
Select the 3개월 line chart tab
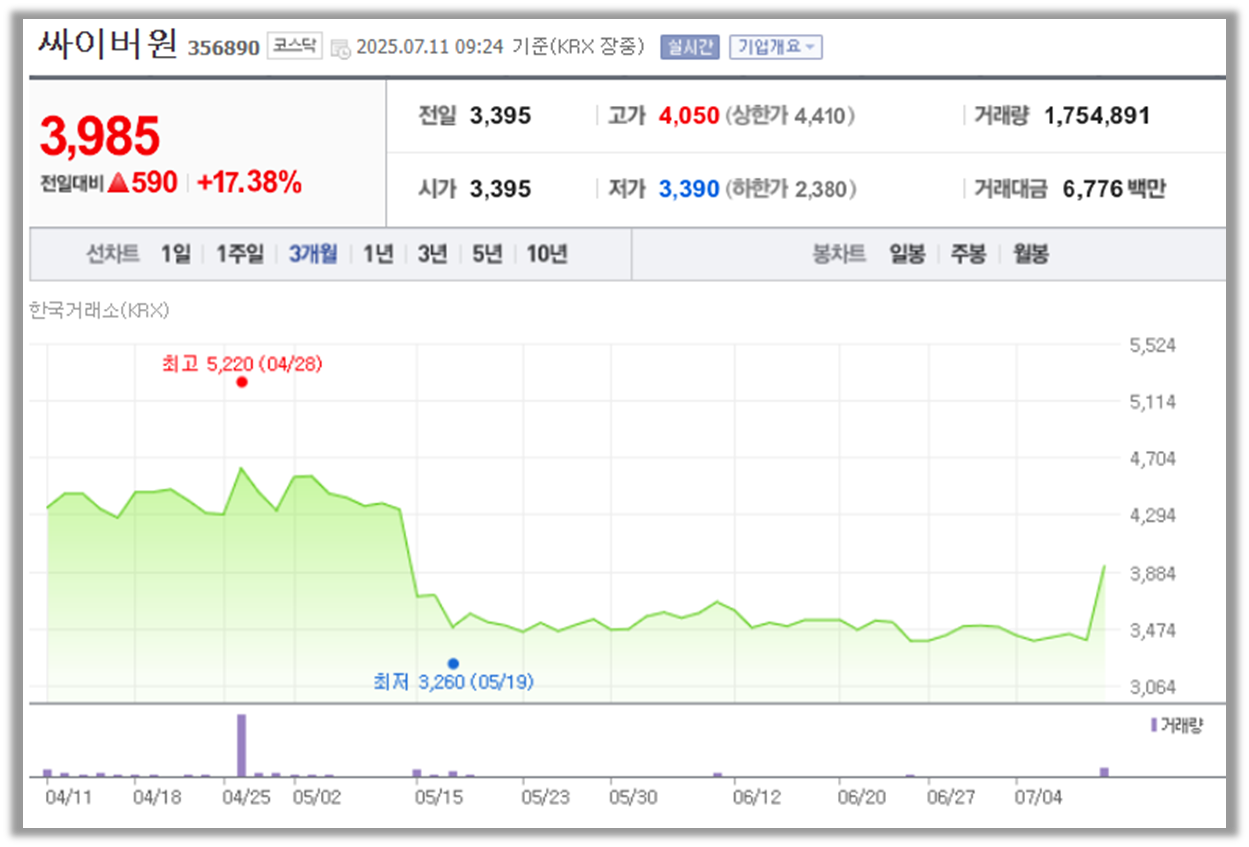pyautogui.click(x=313, y=254)
